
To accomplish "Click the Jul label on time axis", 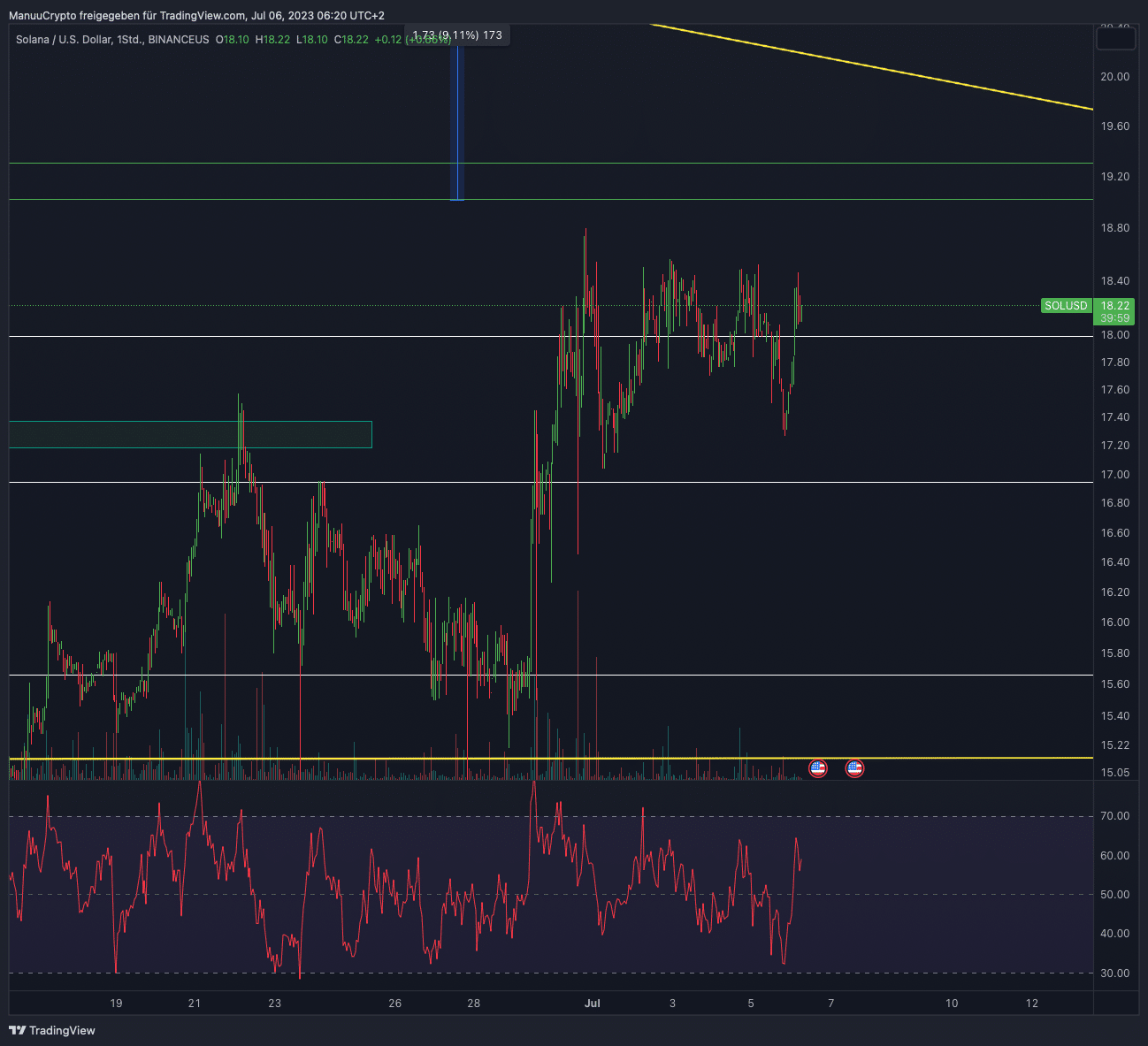I will point(593,1003).
